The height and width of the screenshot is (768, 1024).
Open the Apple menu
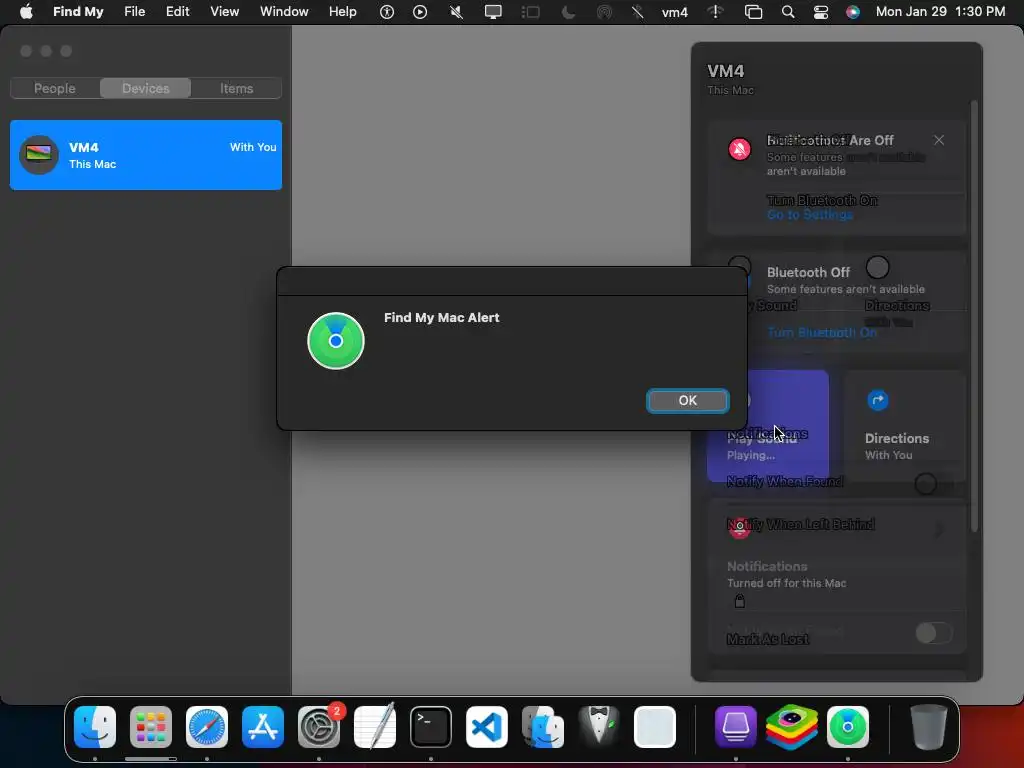pyautogui.click(x=26, y=12)
